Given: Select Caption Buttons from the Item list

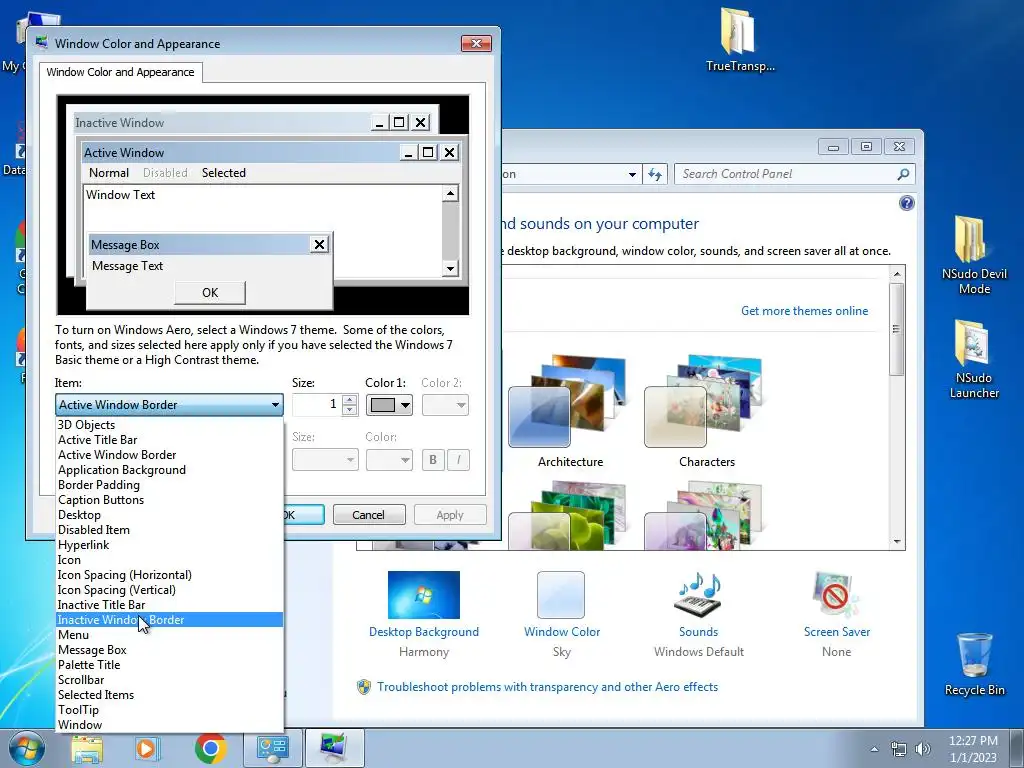Looking at the screenshot, I should pyautogui.click(x=169, y=500).
